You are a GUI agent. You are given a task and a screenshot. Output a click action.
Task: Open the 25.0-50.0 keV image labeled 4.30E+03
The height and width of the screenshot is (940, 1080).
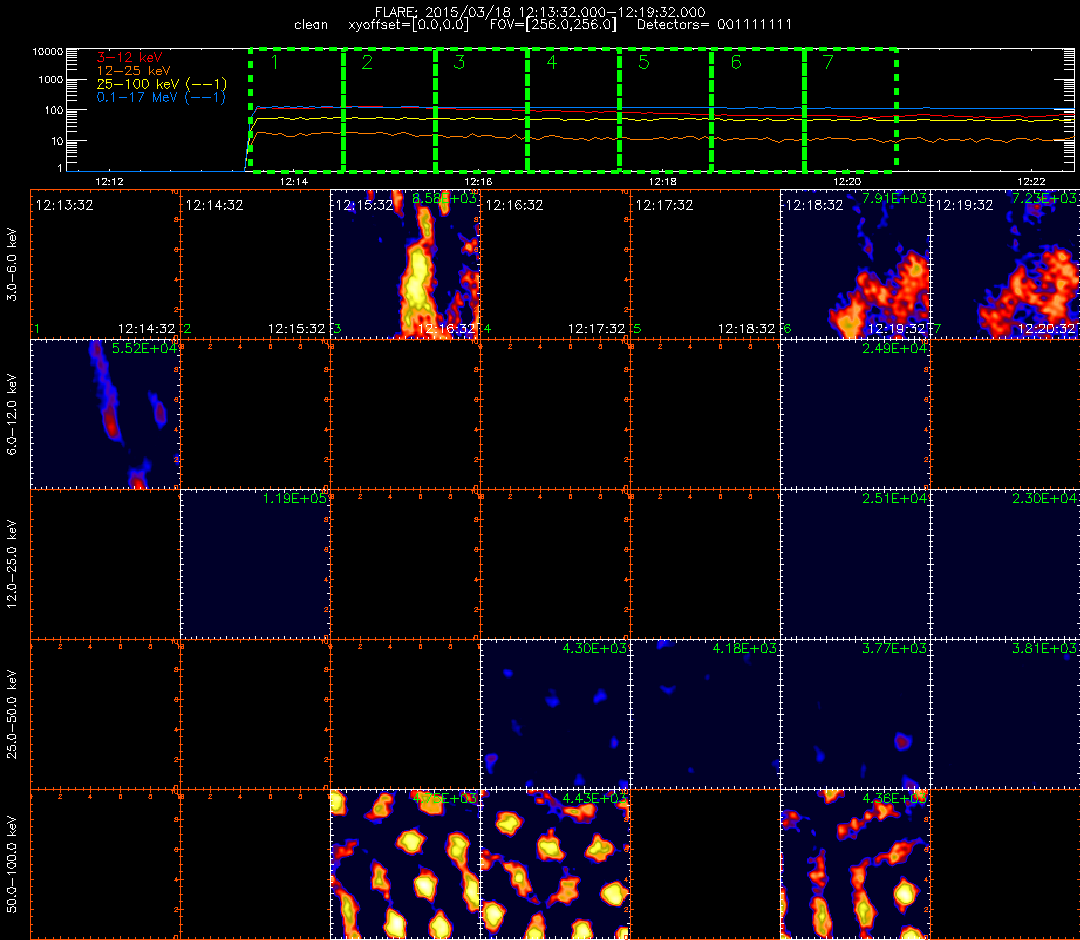[x=555, y=714]
